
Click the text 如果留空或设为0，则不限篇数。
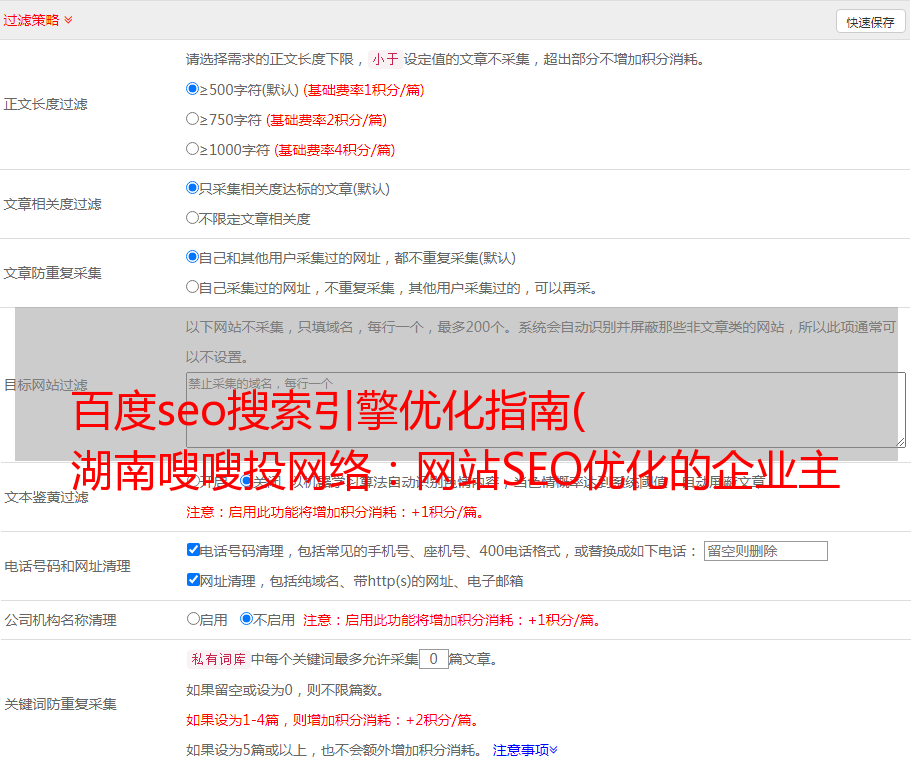[285, 691]
